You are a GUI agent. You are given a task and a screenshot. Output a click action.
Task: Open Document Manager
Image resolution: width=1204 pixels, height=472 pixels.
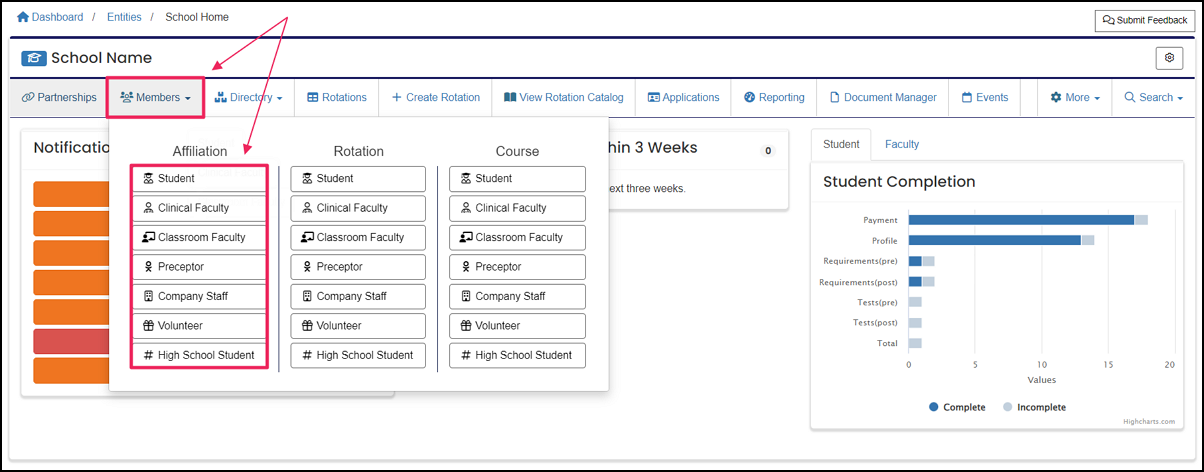[883, 97]
